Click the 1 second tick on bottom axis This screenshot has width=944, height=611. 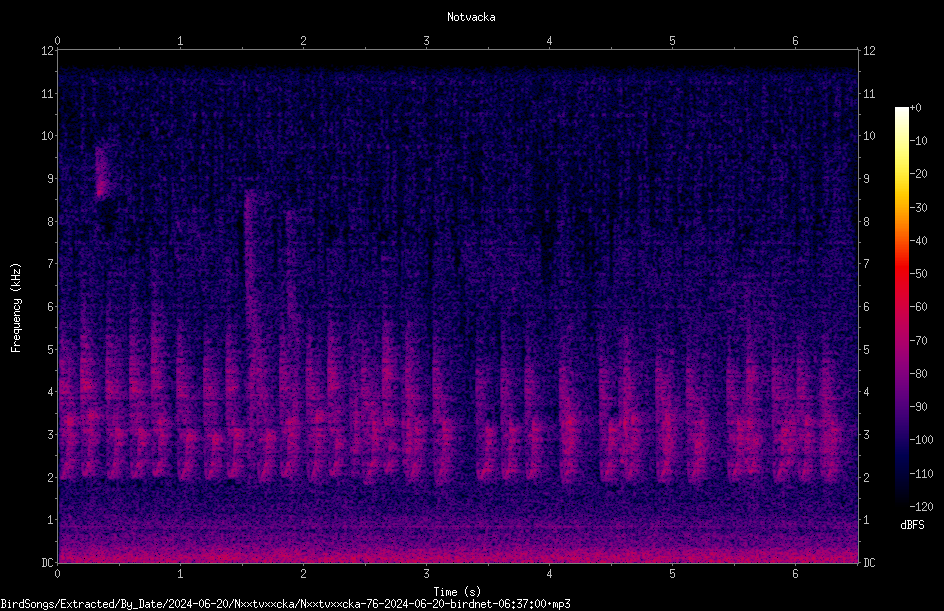[x=180, y=574]
